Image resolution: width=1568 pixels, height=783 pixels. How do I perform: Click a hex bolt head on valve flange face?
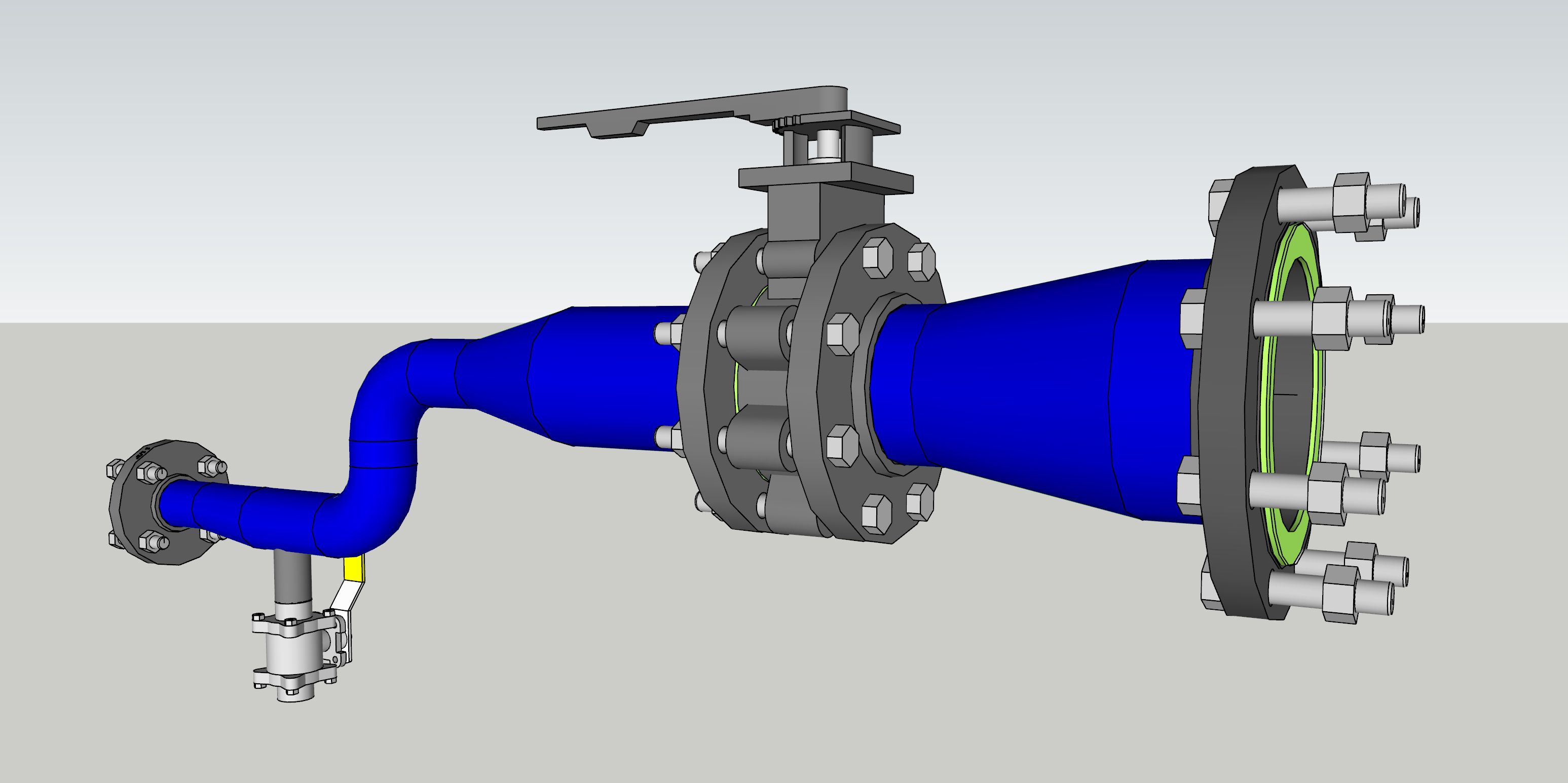(843, 335)
